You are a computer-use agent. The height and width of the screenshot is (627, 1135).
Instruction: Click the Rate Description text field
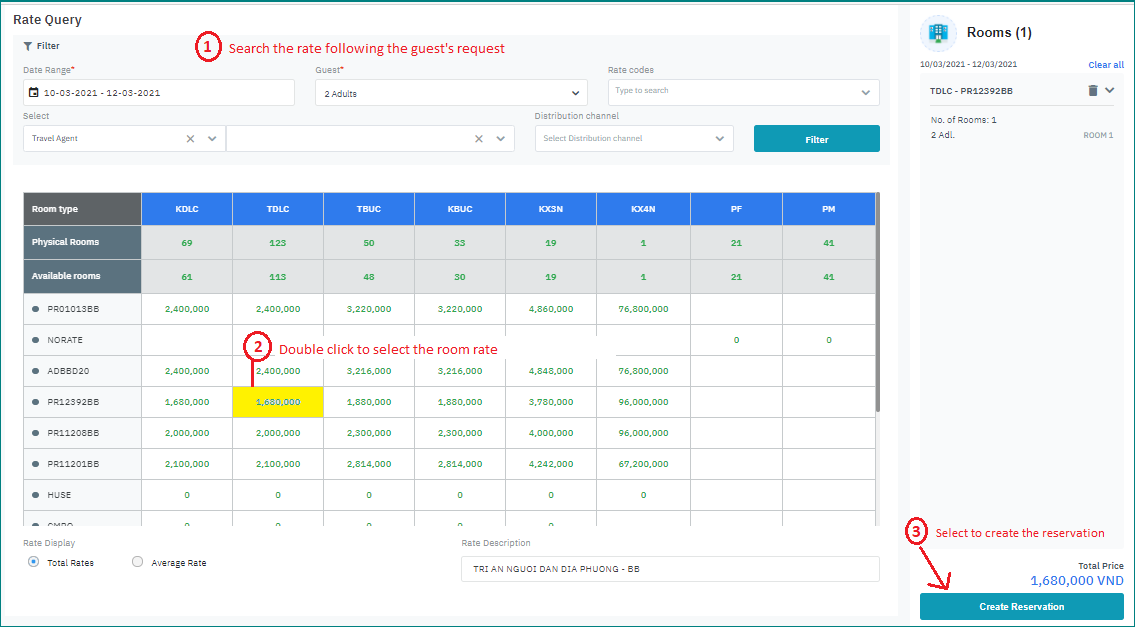(669, 569)
